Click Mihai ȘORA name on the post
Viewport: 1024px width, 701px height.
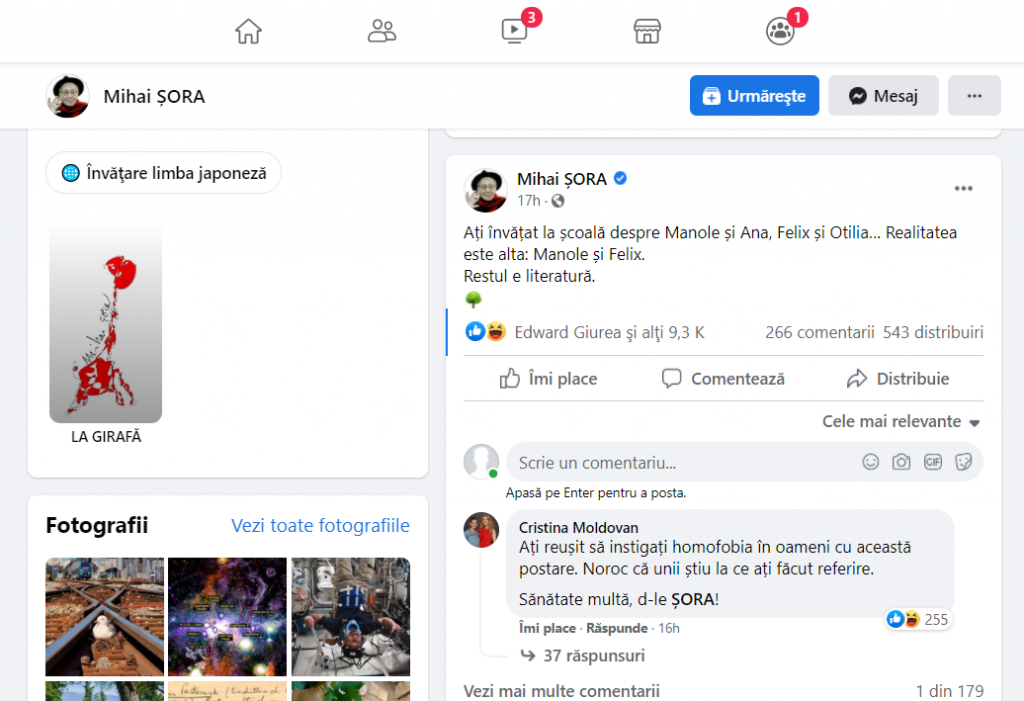(x=562, y=179)
